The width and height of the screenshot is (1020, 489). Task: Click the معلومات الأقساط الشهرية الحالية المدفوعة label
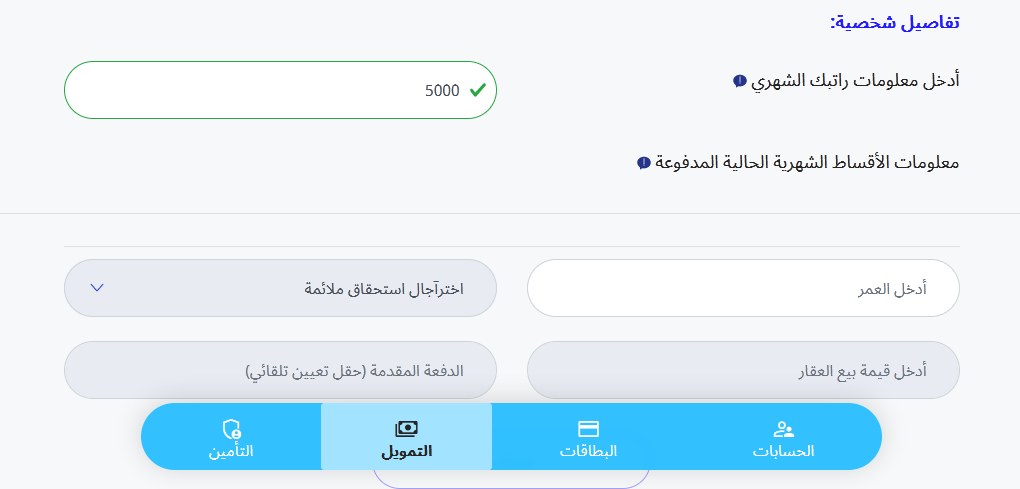[x=807, y=162]
